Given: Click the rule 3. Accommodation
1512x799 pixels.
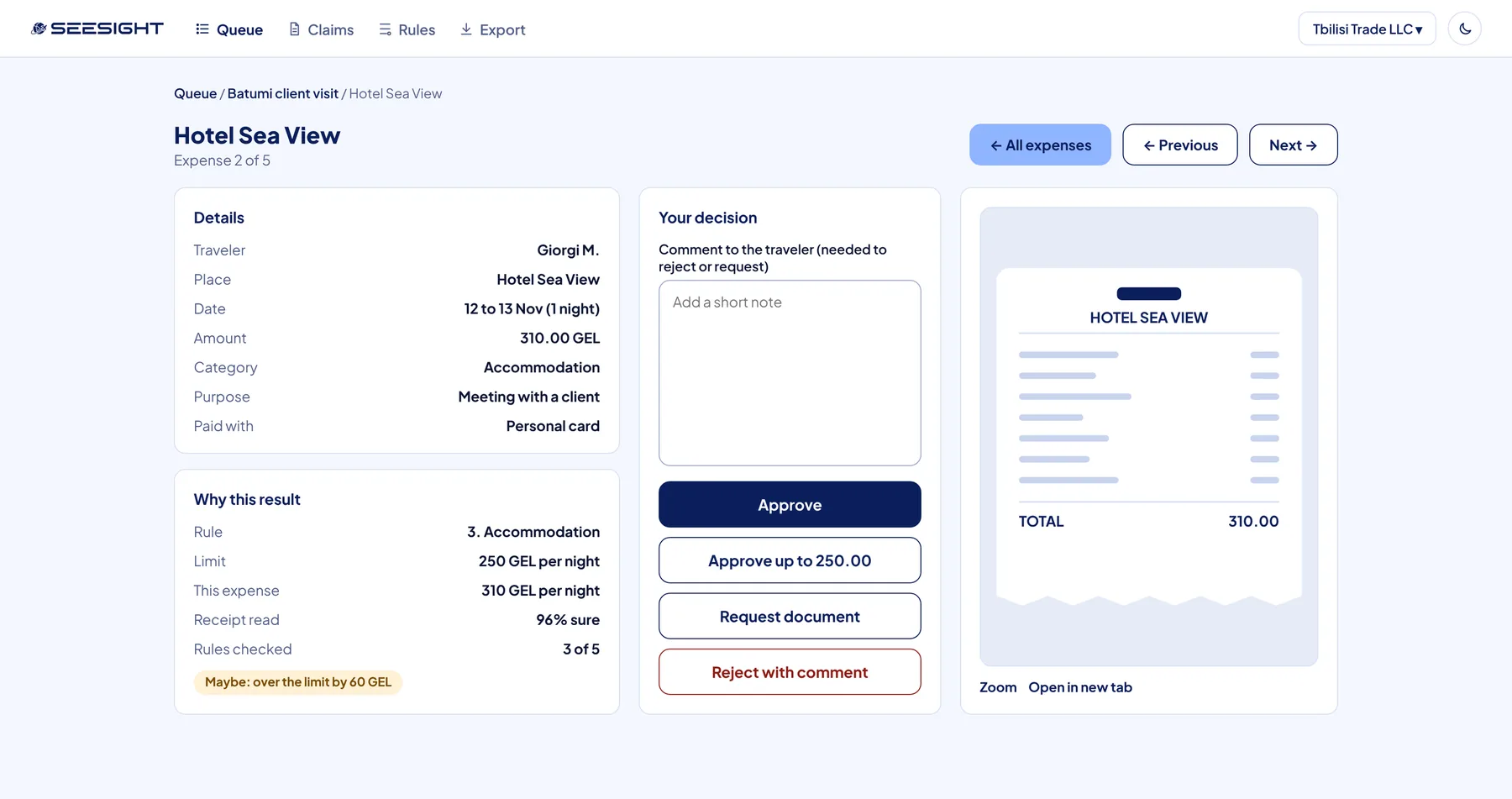Looking at the screenshot, I should pos(533,532).
